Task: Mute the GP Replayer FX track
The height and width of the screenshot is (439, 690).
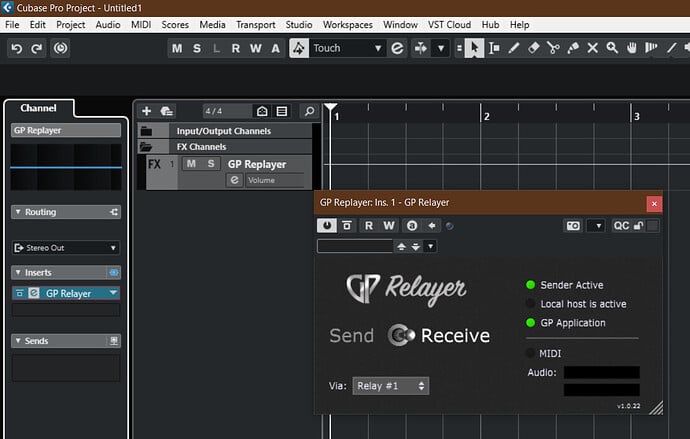Action: coord(191,164)
